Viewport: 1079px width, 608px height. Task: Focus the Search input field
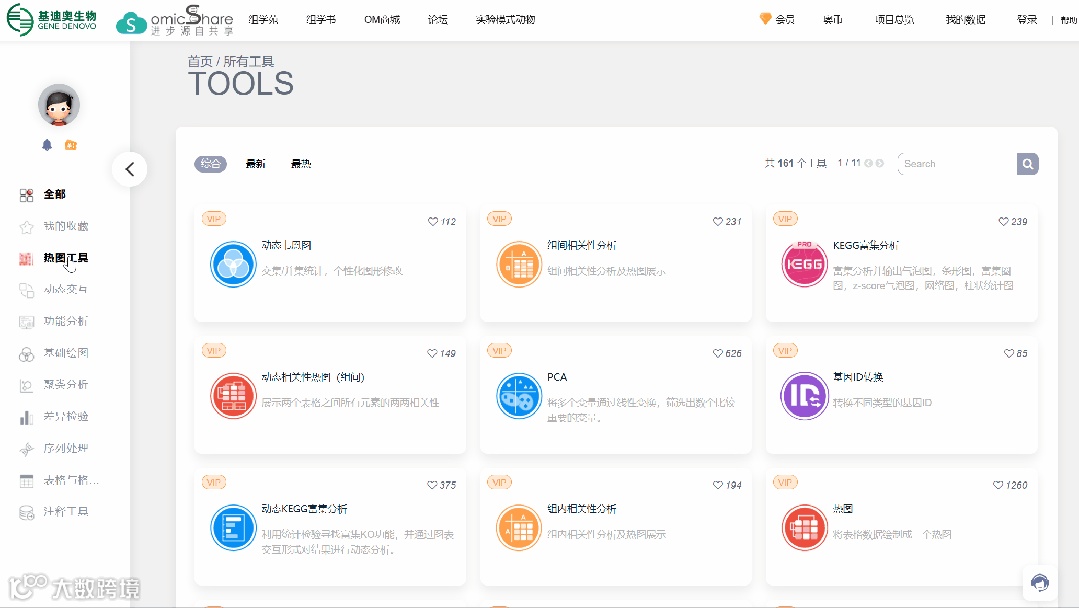tap(957, 164)
